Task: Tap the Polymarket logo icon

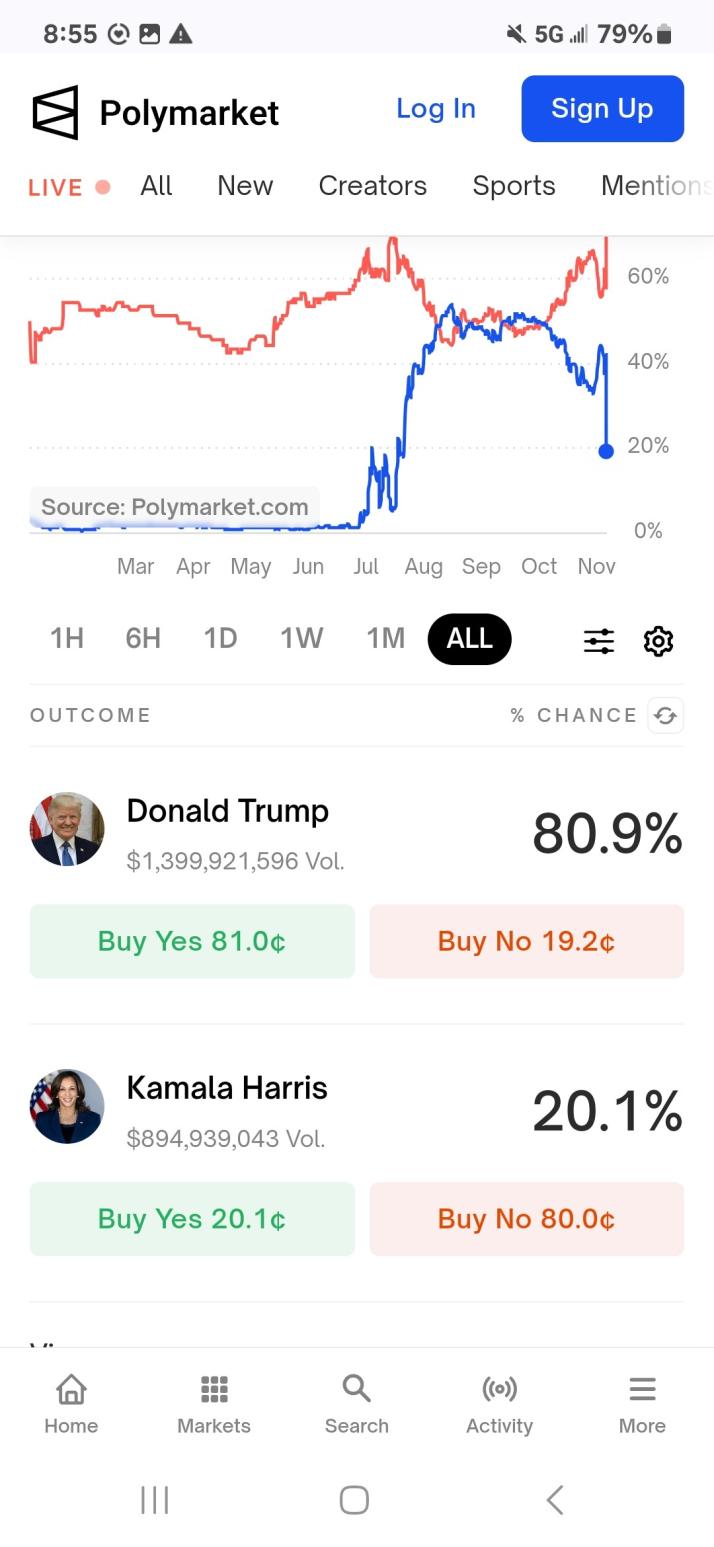Action: click(55, 112)
